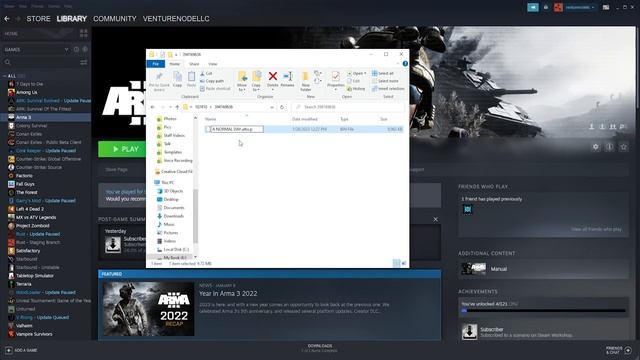Click Paste shortcut in Explorer ribbon

click(x=216, y=89)
